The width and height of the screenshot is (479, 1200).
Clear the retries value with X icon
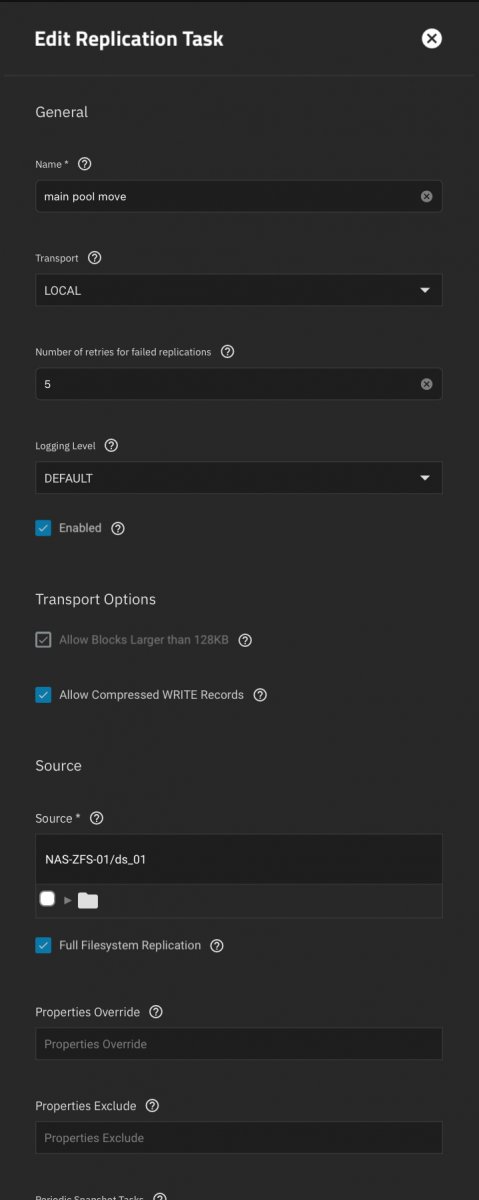coord(426,384)
